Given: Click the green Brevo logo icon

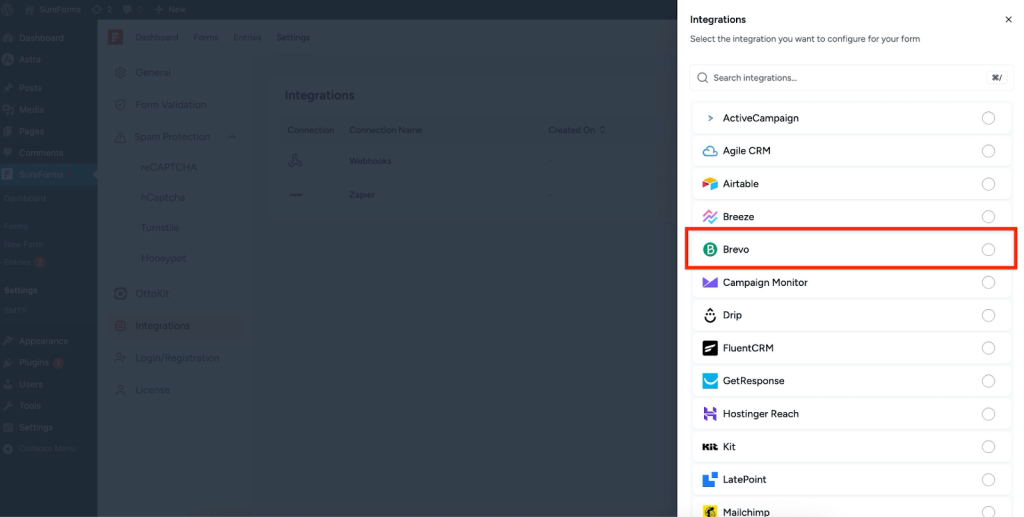Looking at the screenshot, I should tap(710, 250).
